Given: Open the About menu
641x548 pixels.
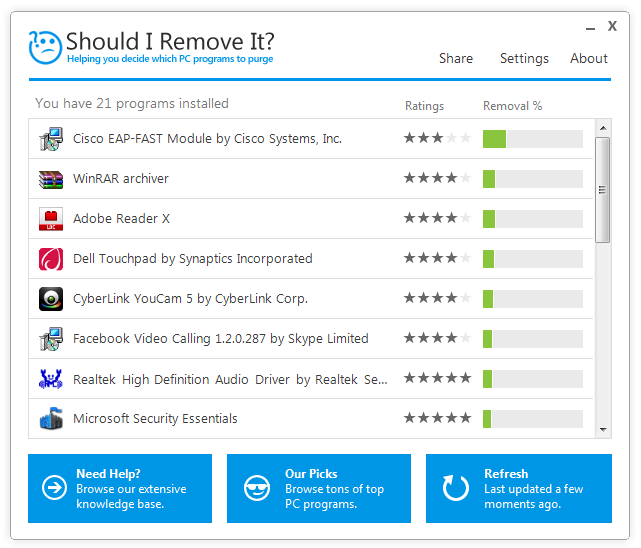Looking at the screenshot, I should point(589,58).
